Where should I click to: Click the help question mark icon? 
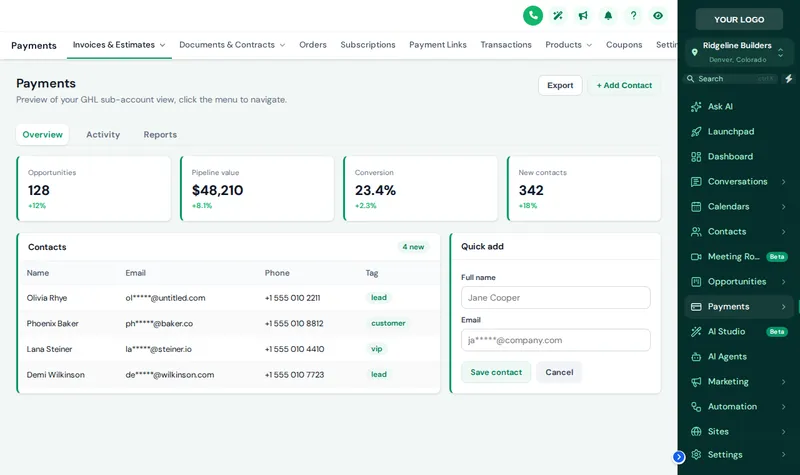click(x=633, y=16)
